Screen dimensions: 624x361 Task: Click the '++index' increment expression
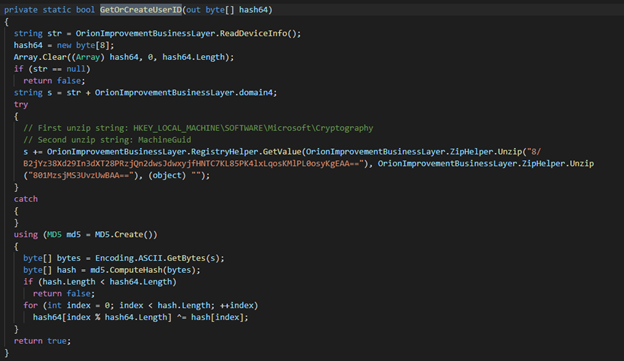point(236,305)
